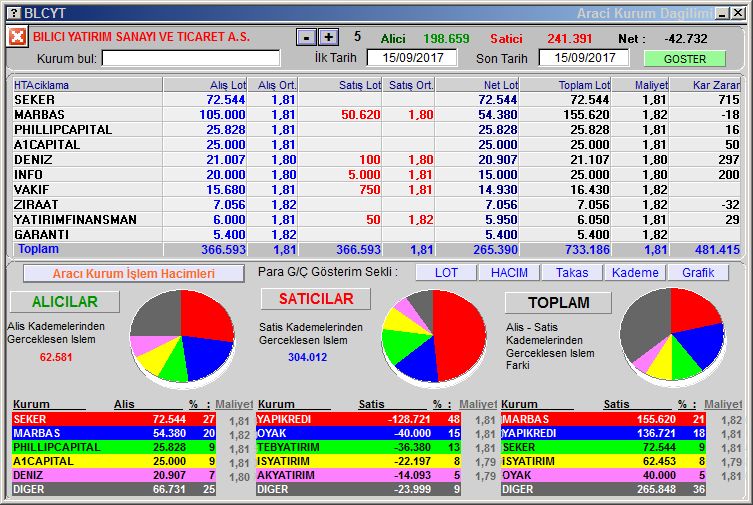Screen dimensions: 753x505
Task: Select the PHILLIPCAPITAL row in top table
Action: click(x=376, y=129)
